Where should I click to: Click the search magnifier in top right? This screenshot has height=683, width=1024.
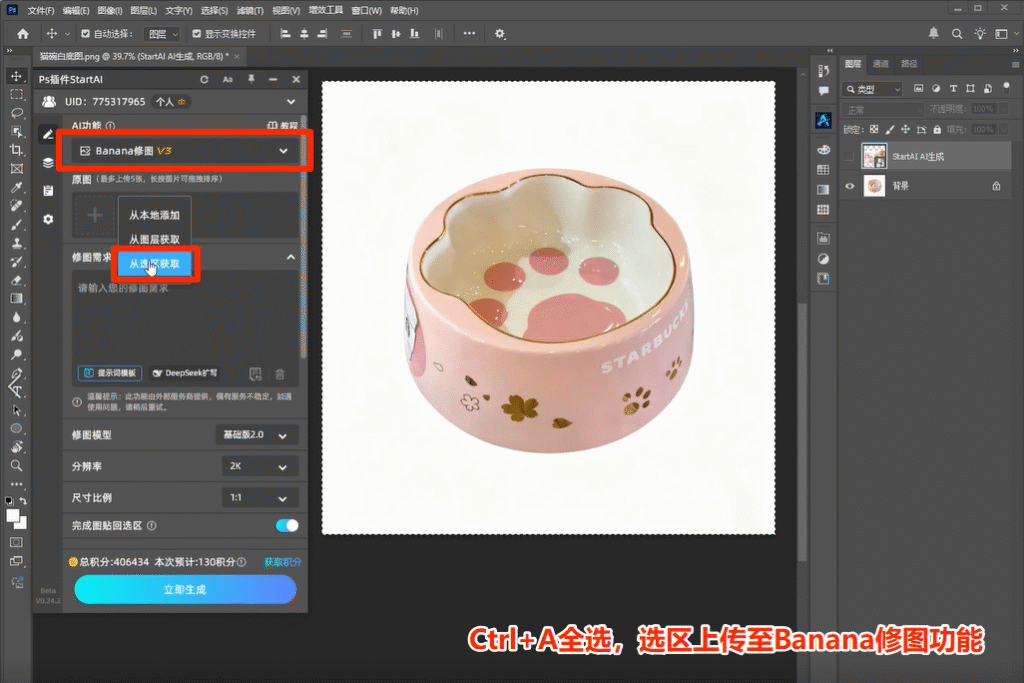coord(957,34)
